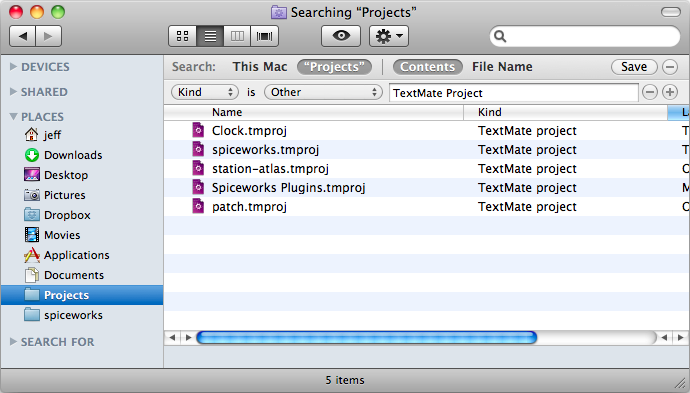The width and height of the screenshot is (690, 393).
Task: Go forward with the right arrow button
Action: (48, 36)
